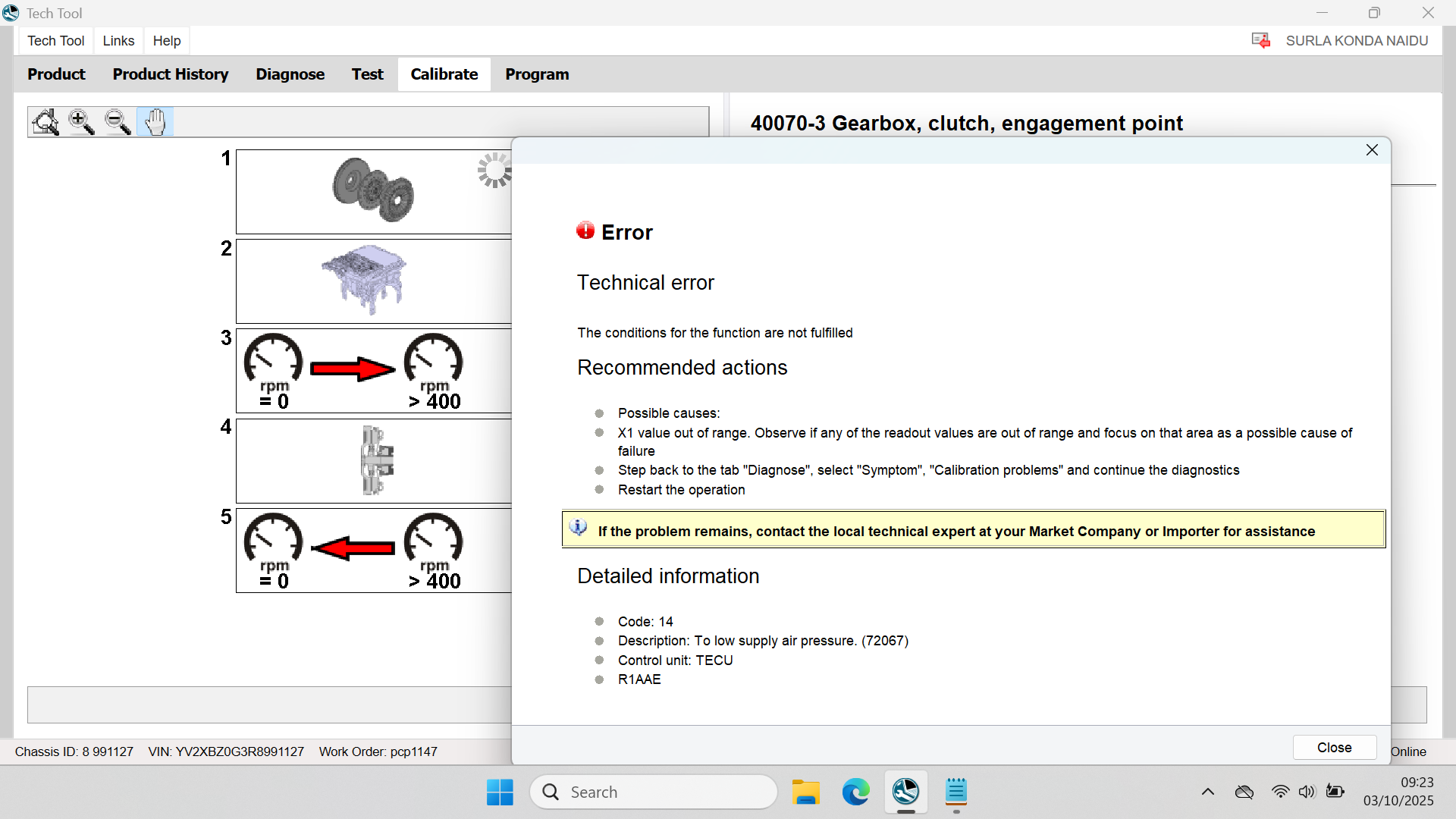Select the Calibrate tab

pos(444,74)
